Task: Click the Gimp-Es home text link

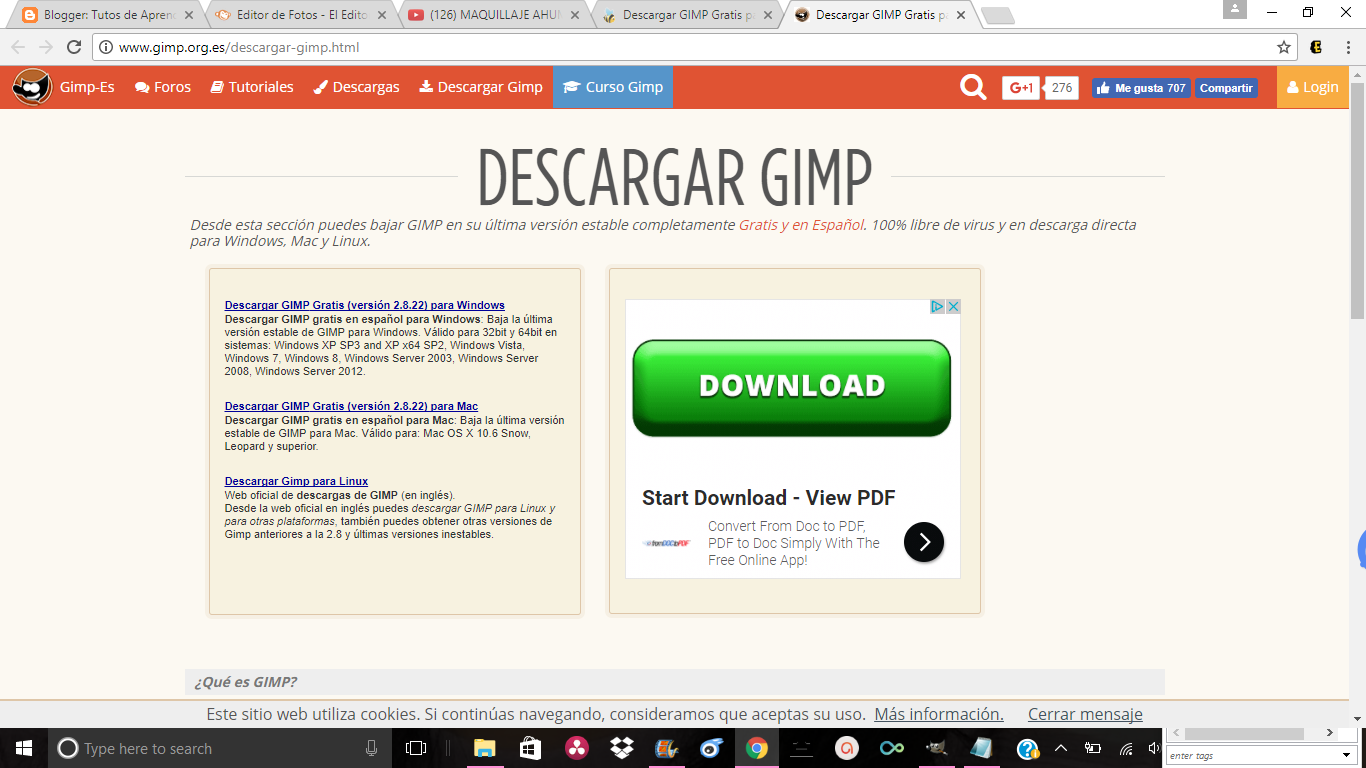Action: point(87,87)
